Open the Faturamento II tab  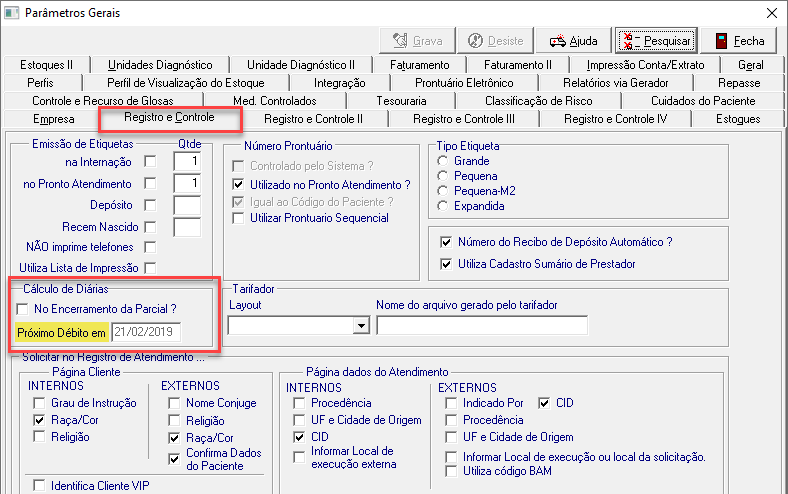click(518, 65)
